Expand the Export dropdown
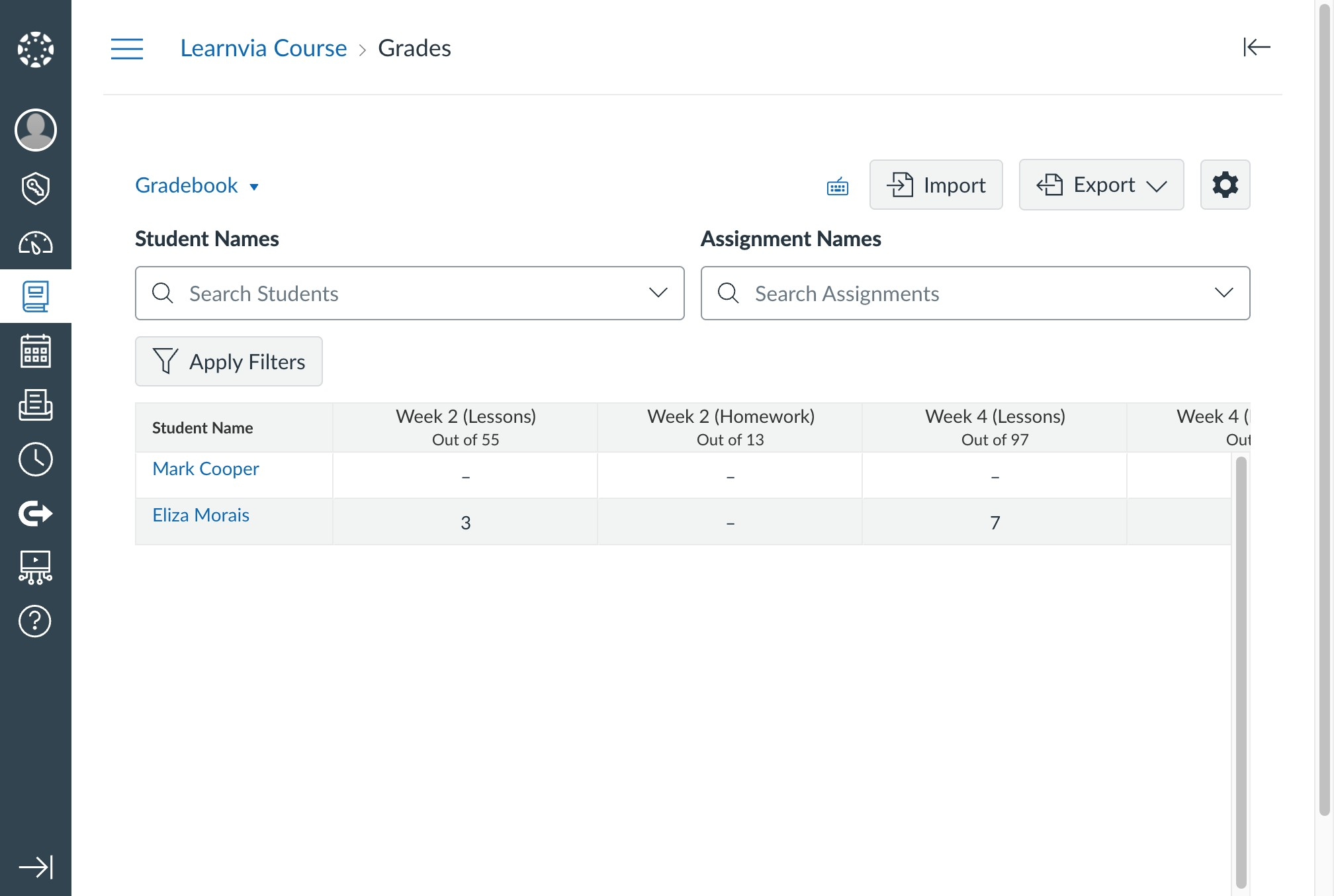Screen dimensions: 1334x896 pos(1101,185)
